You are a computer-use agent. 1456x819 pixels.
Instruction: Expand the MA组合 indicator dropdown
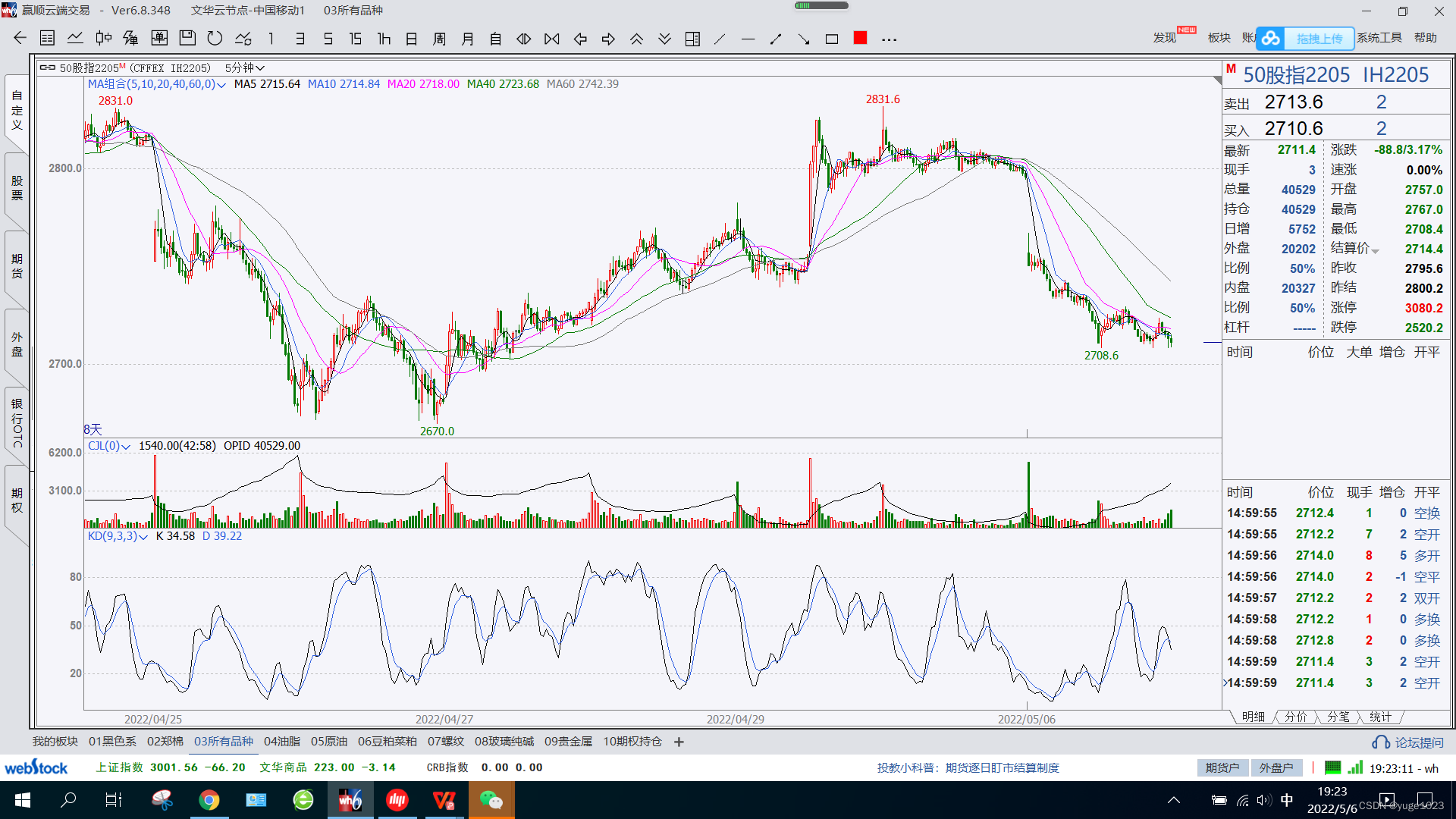[x=221, y=85]
